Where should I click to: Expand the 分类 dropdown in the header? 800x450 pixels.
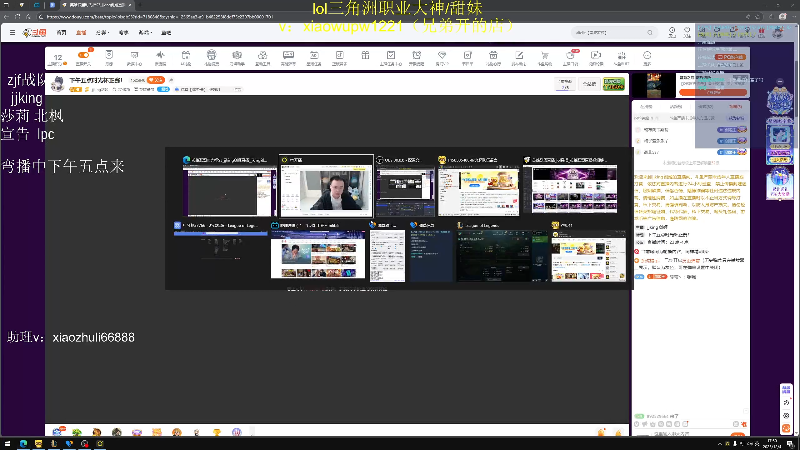102,33
